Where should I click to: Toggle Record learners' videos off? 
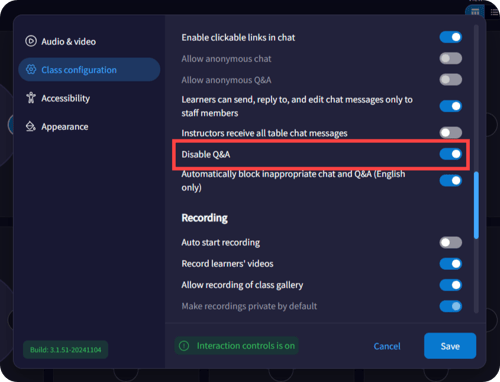coord(451,264)
